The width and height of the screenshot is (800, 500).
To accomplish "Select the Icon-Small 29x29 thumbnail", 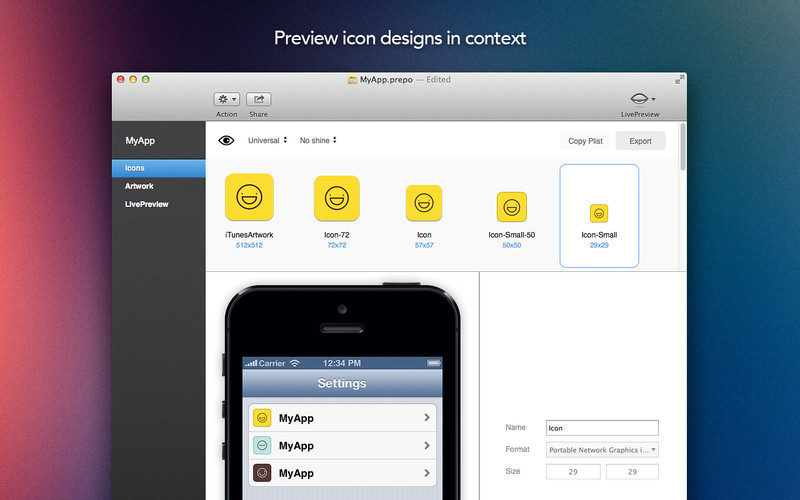I will coord(599,213).
